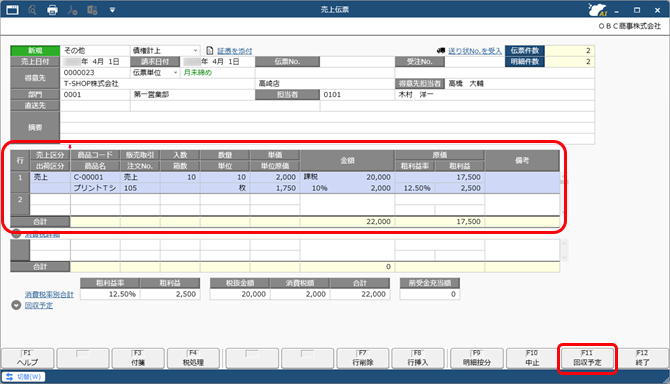670x384 pixels.
Task: Expand the 回収予定 section arrow
Action: click(16, 305)
